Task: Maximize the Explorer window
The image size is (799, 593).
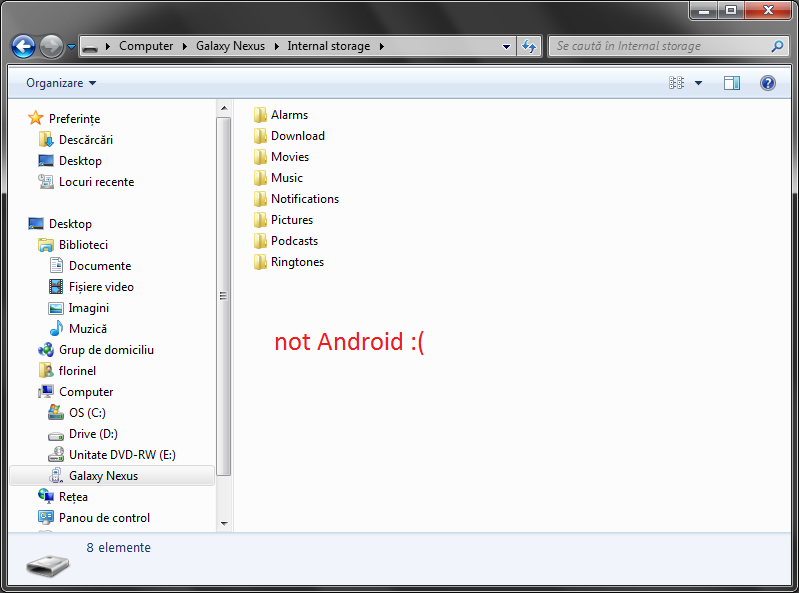Action: (x=731, y=10)
